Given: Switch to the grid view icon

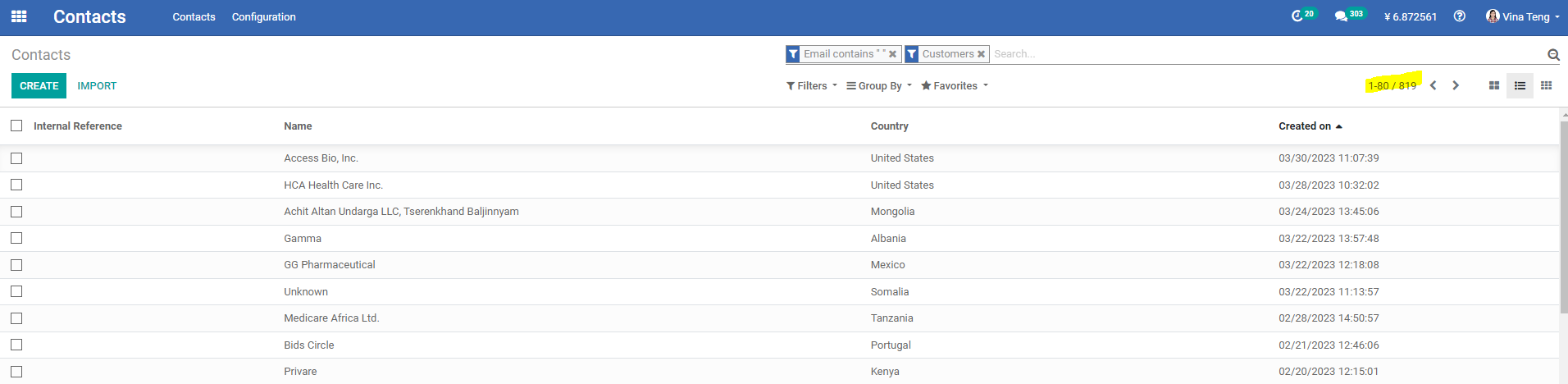Looking at the screenshot, I should point(1546,85).
